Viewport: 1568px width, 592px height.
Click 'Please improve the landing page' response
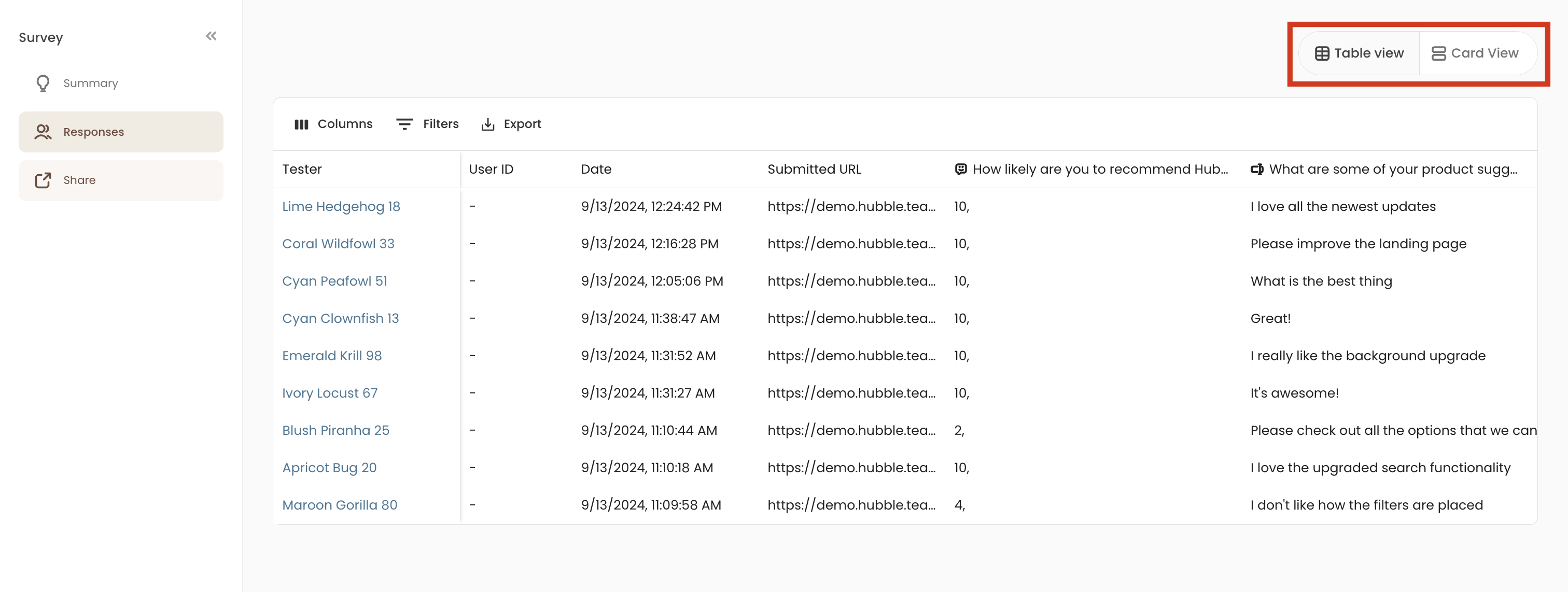(1359, 244)
